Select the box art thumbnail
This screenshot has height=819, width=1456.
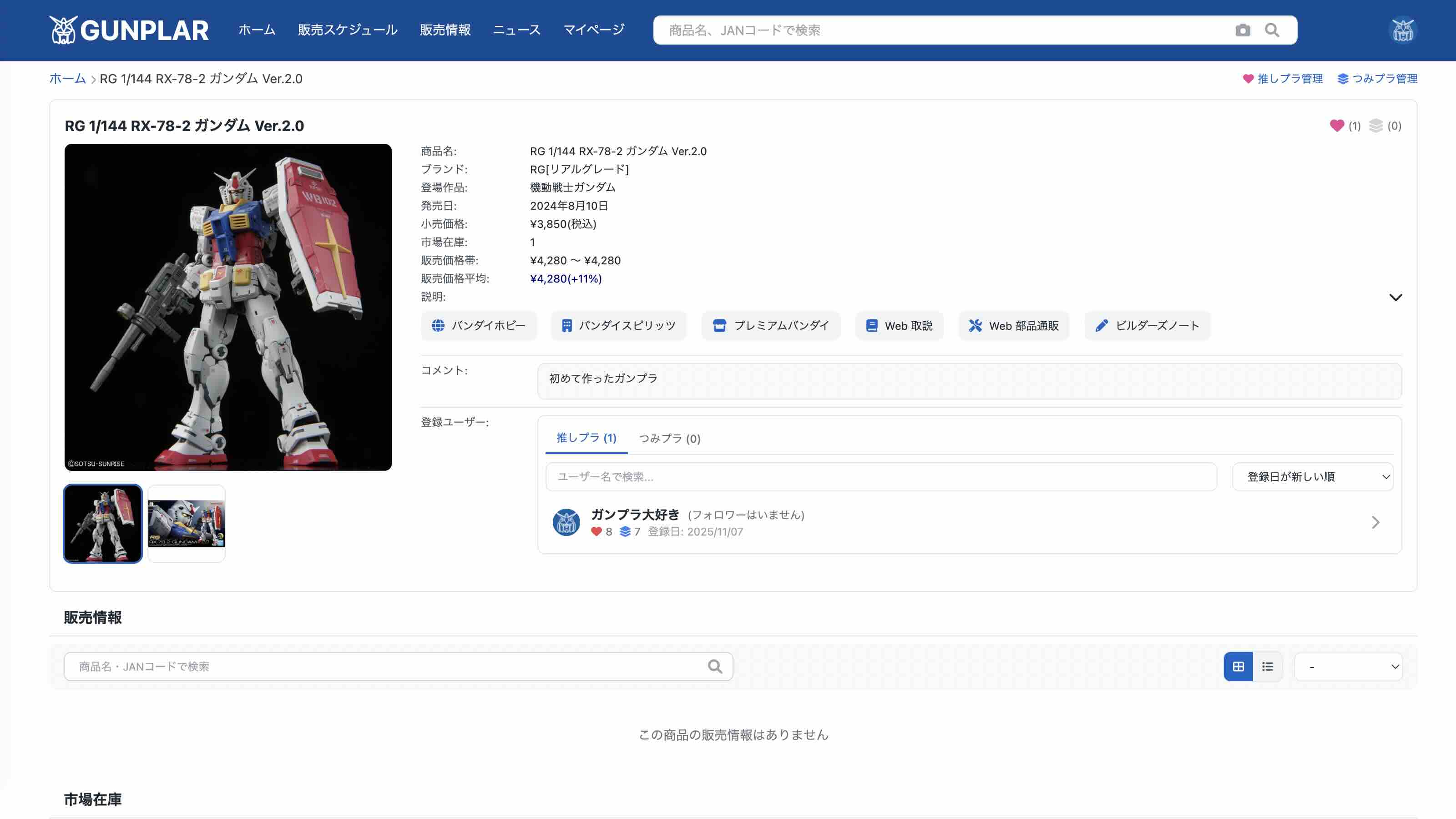(x=187, y=523)
